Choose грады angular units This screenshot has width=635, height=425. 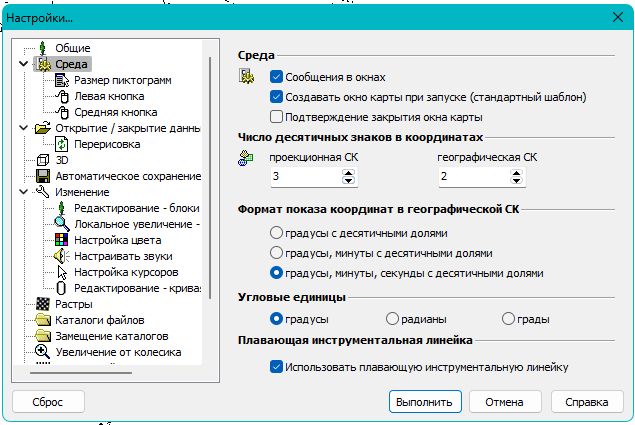[x=508, y=319]
